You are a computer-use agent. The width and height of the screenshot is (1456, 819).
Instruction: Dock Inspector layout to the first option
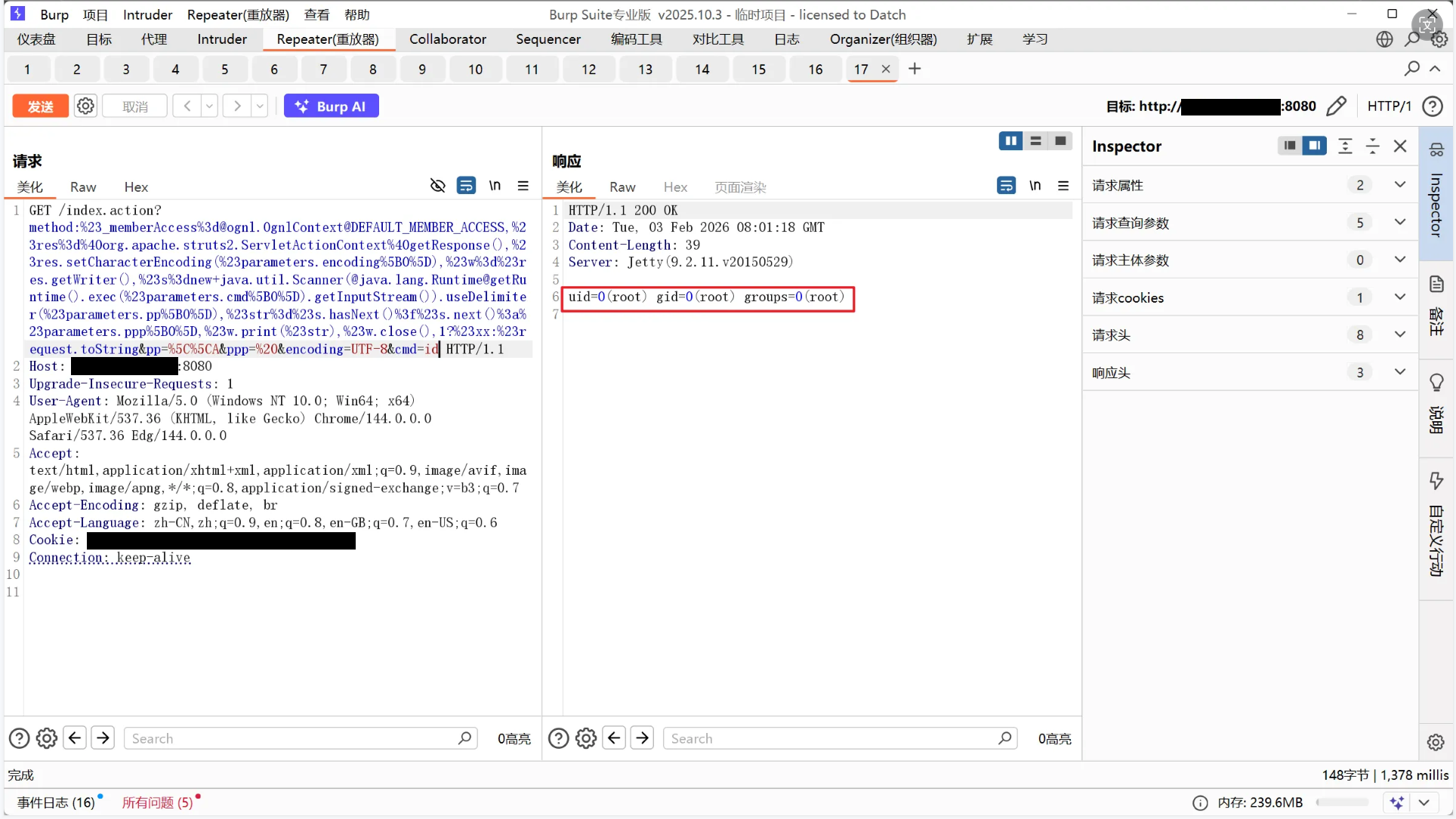point(1290,146)
